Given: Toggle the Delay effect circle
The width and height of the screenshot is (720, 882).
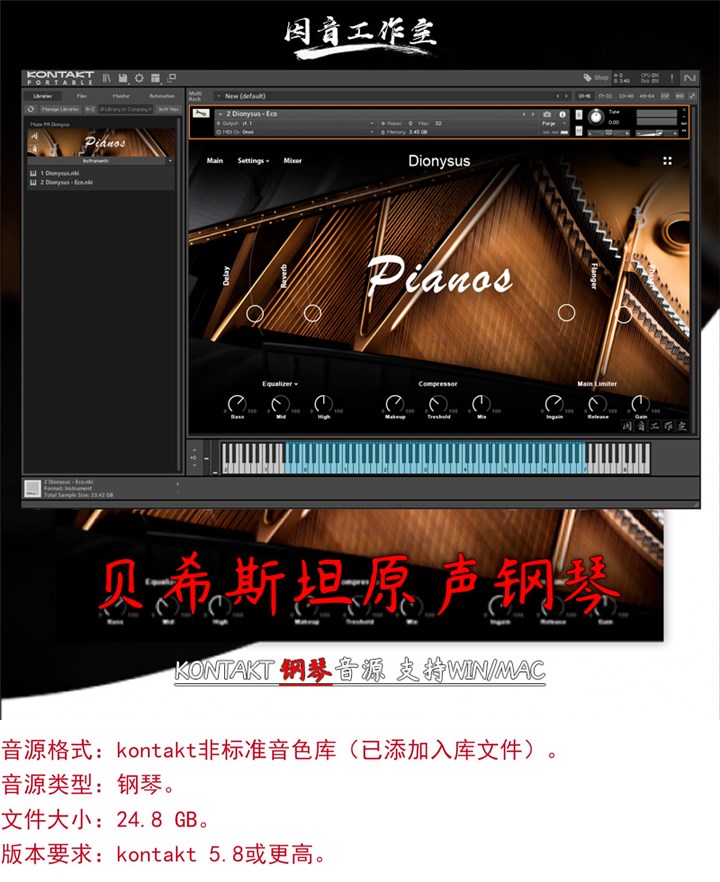Looking at the screenshot, I should tap(255, 313).
